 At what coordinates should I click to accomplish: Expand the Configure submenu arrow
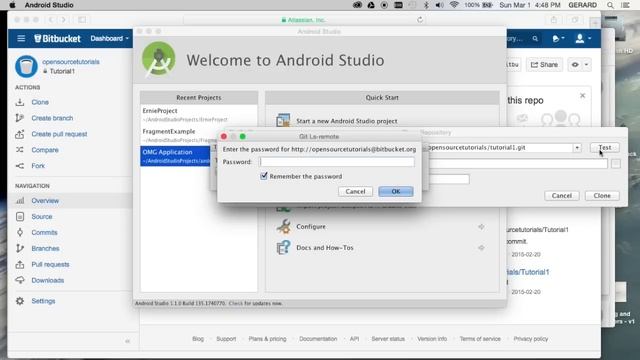click(x=481, y=227)
